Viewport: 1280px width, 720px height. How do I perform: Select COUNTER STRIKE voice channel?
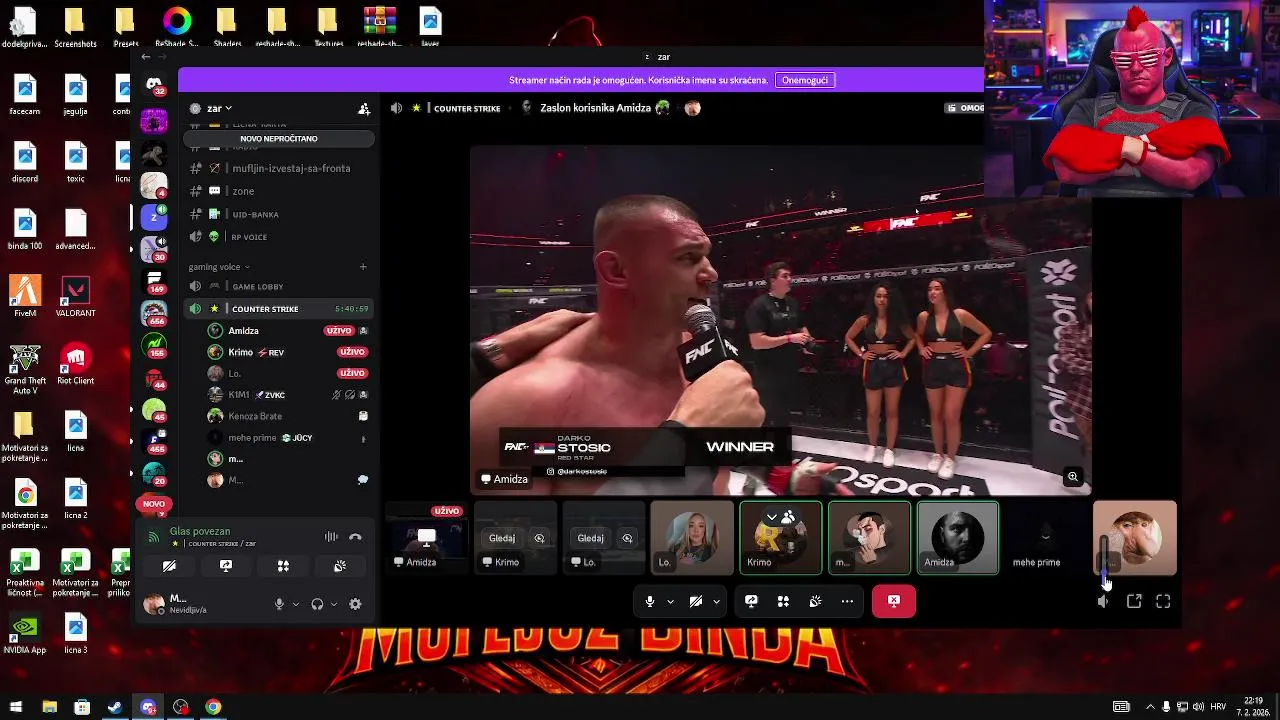tap(279, 309)
